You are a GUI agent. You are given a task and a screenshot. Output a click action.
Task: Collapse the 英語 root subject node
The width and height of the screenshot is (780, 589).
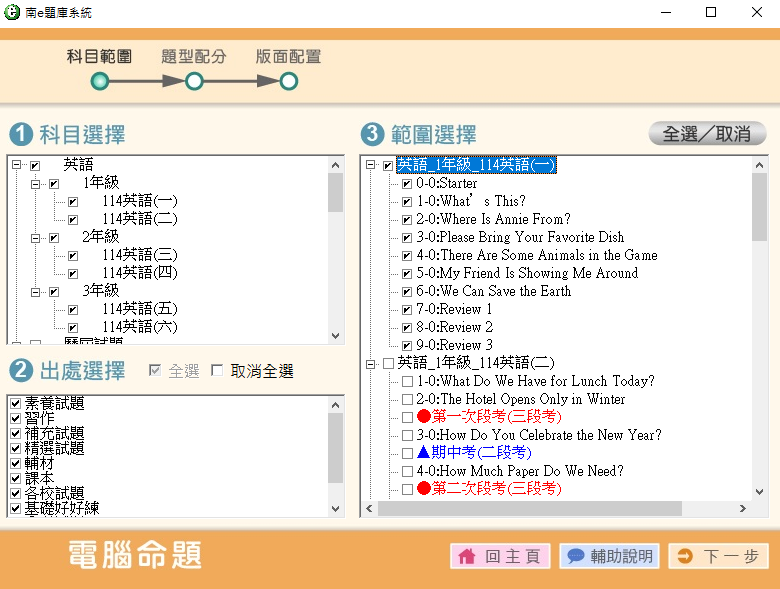click(x=17, y=165)
